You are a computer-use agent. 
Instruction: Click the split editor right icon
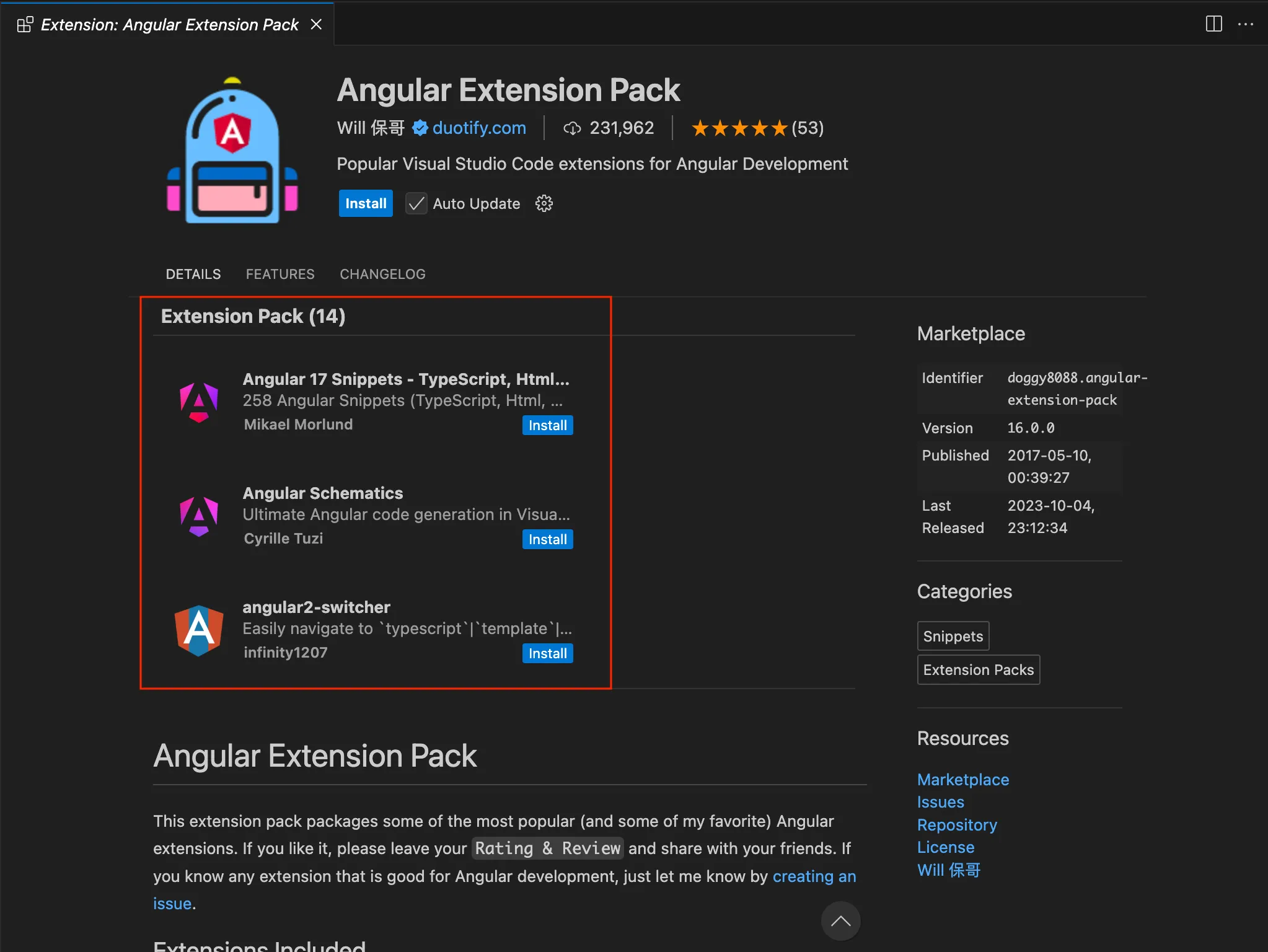(x=1213, y=24)
